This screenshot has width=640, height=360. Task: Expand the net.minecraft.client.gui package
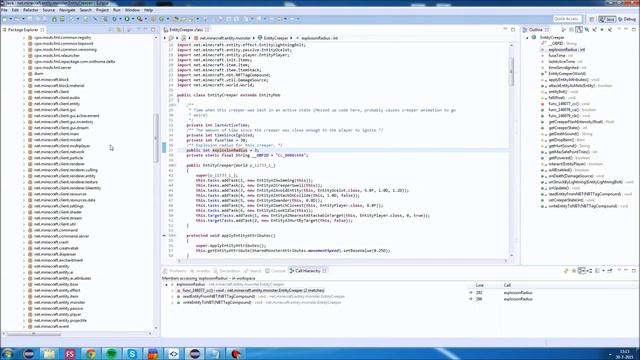click(24, 110)
